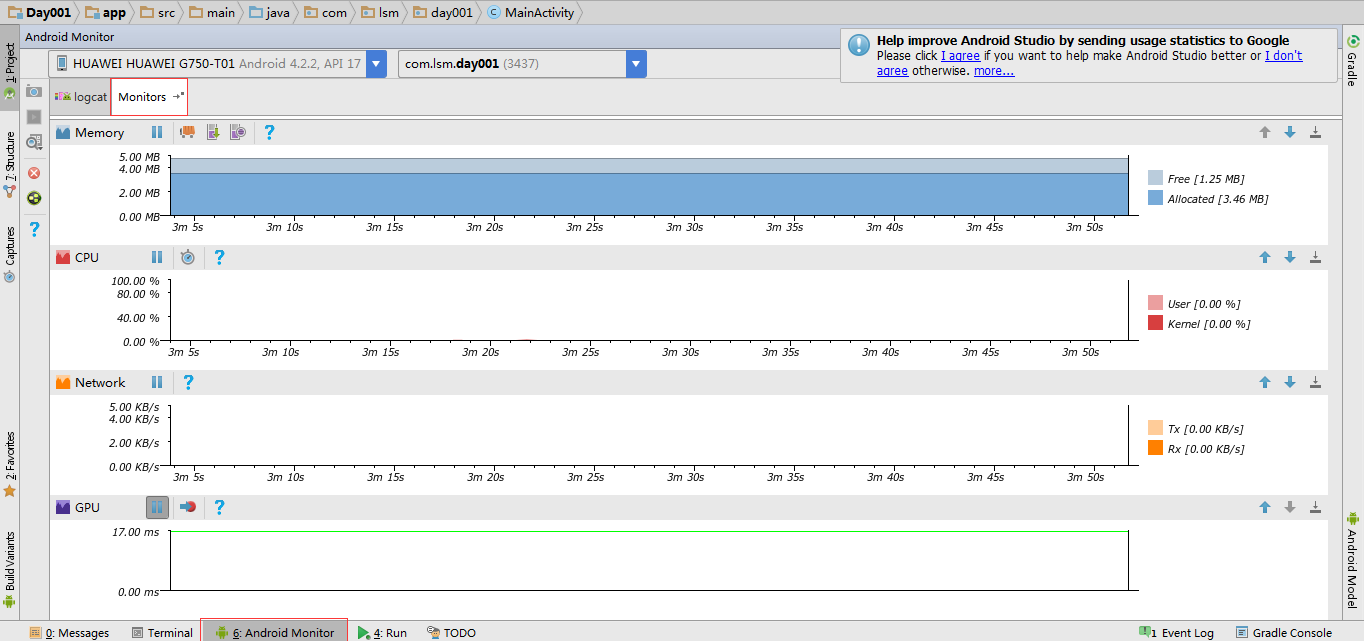The width and height of the screenshot is (1364, 641).
Task: Open the Captures side panel tab
Action: (10, 254)
